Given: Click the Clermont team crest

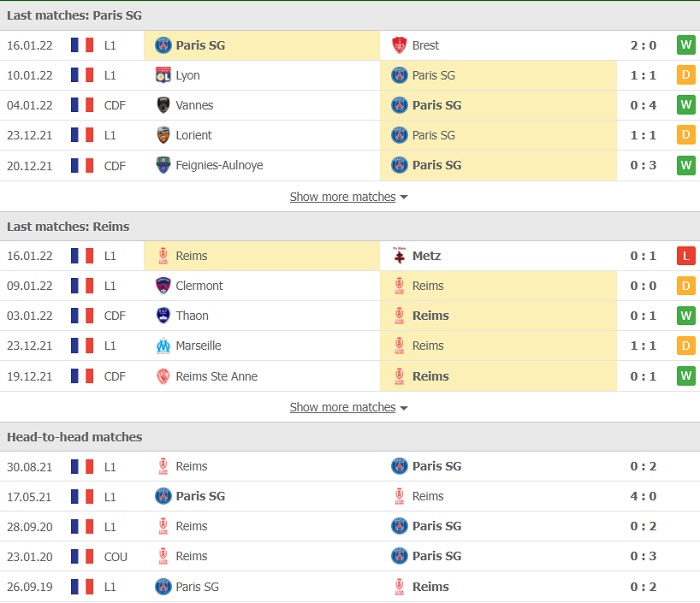Looking at the screenshot, I should click(x=163, y=285).
